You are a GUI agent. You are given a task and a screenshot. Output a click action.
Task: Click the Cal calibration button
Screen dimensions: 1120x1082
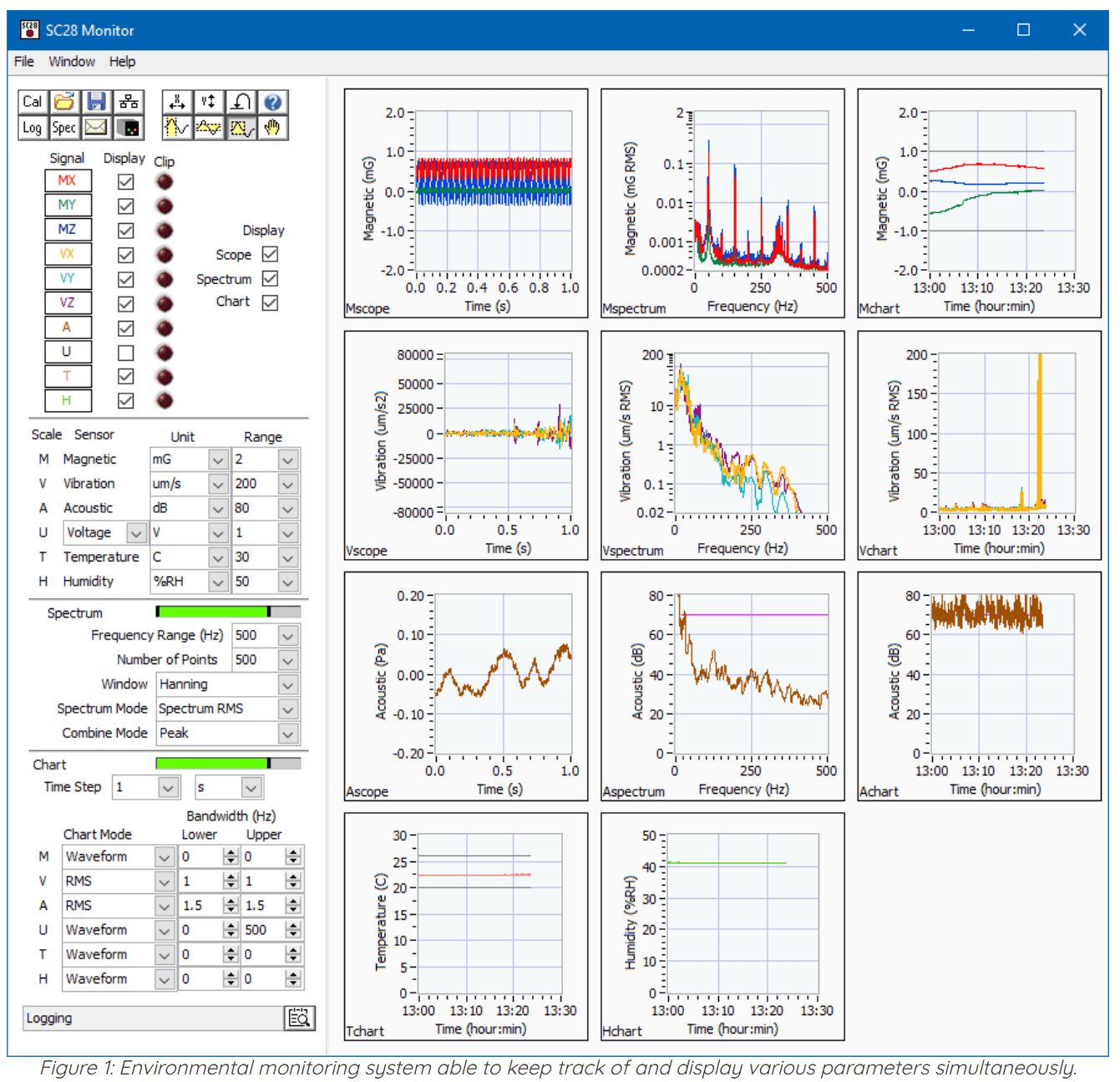[x=33, y=102]
